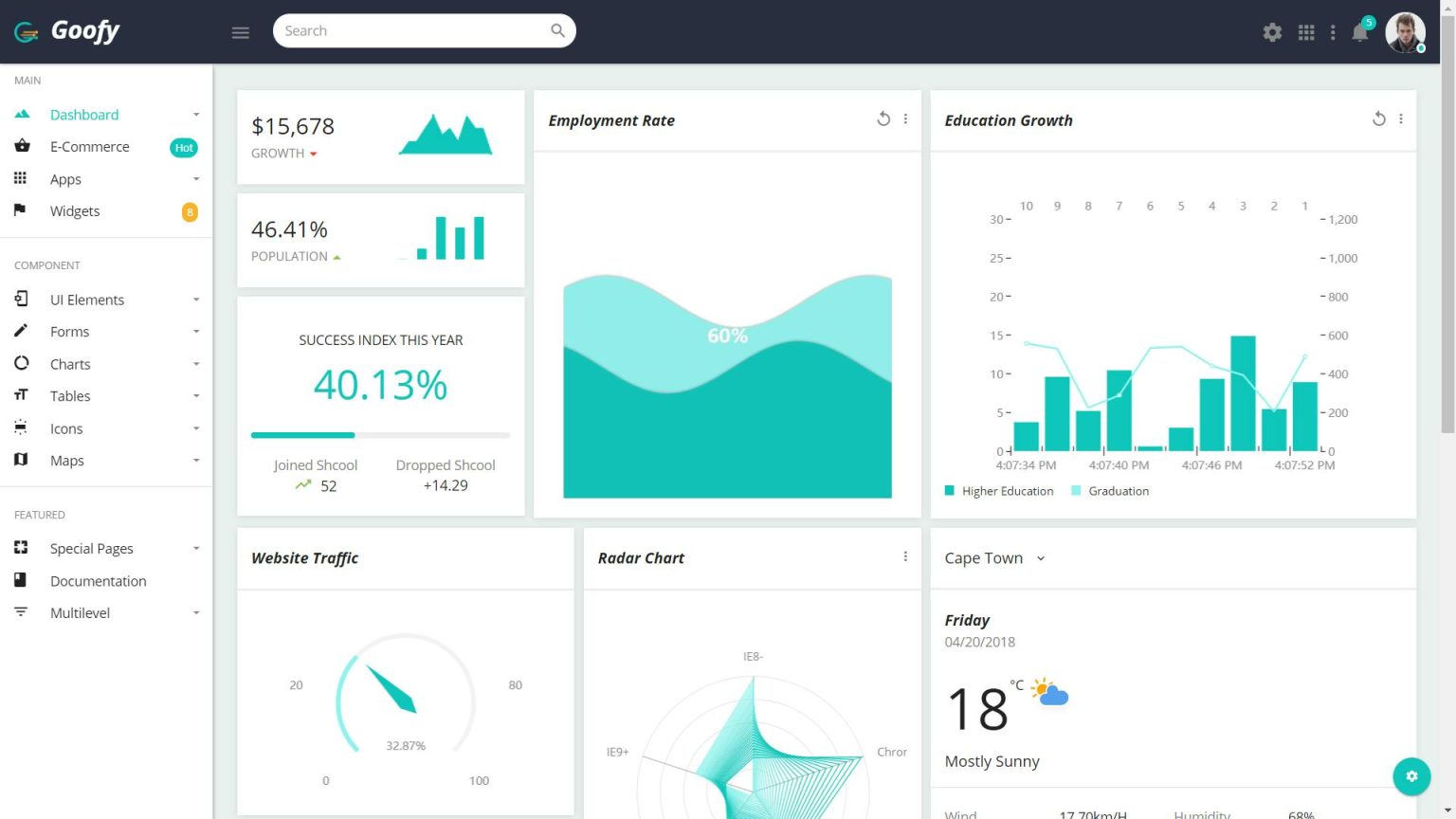Open the Documentation page
Screen dimensions: 1456x819
pos(99,580)
